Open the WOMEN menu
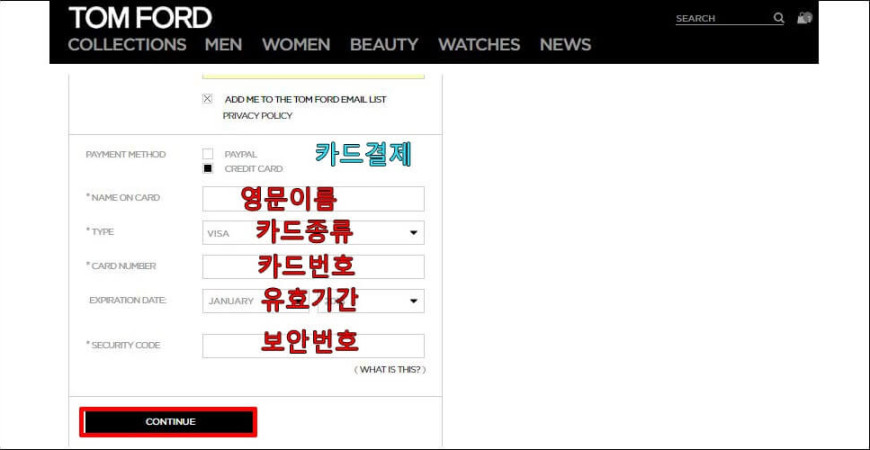Image resolution: width=870 pixels, height=450 pixels. (x=296, y=44)
